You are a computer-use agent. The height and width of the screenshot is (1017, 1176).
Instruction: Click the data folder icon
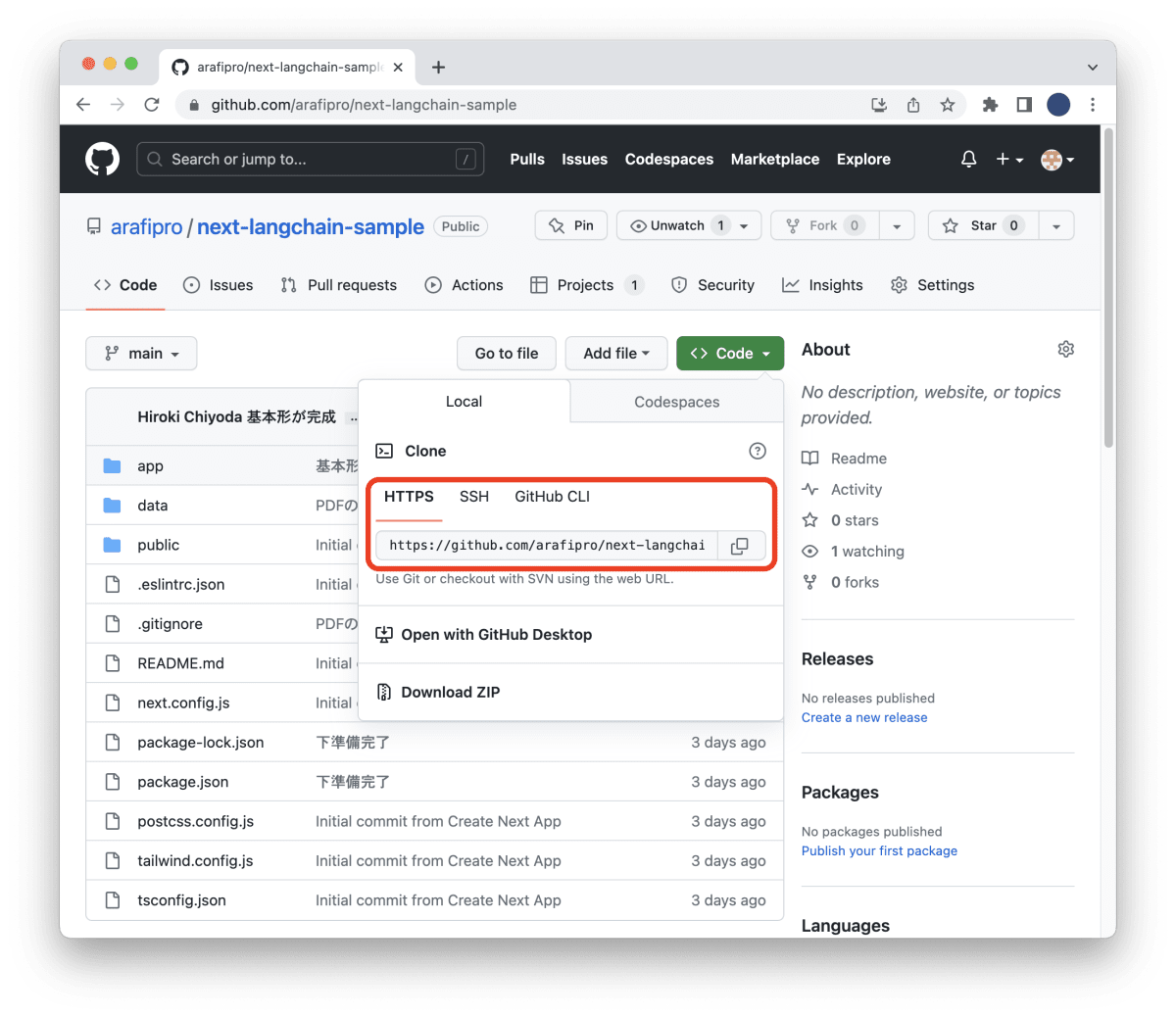[x=112, y=506]
